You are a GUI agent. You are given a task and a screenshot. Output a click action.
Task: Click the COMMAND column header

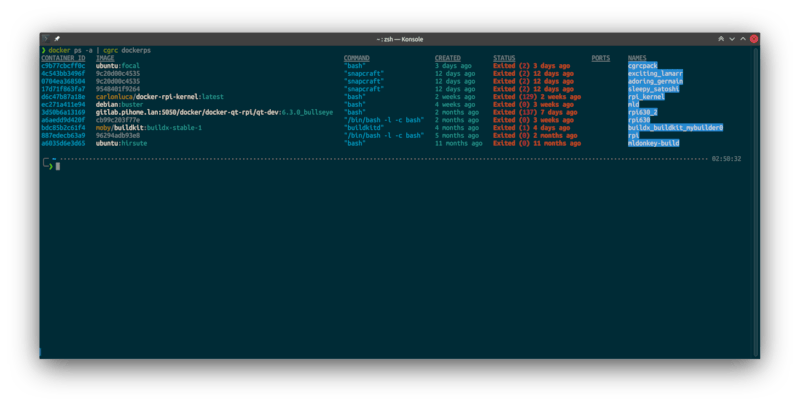[x=357, y=58]
